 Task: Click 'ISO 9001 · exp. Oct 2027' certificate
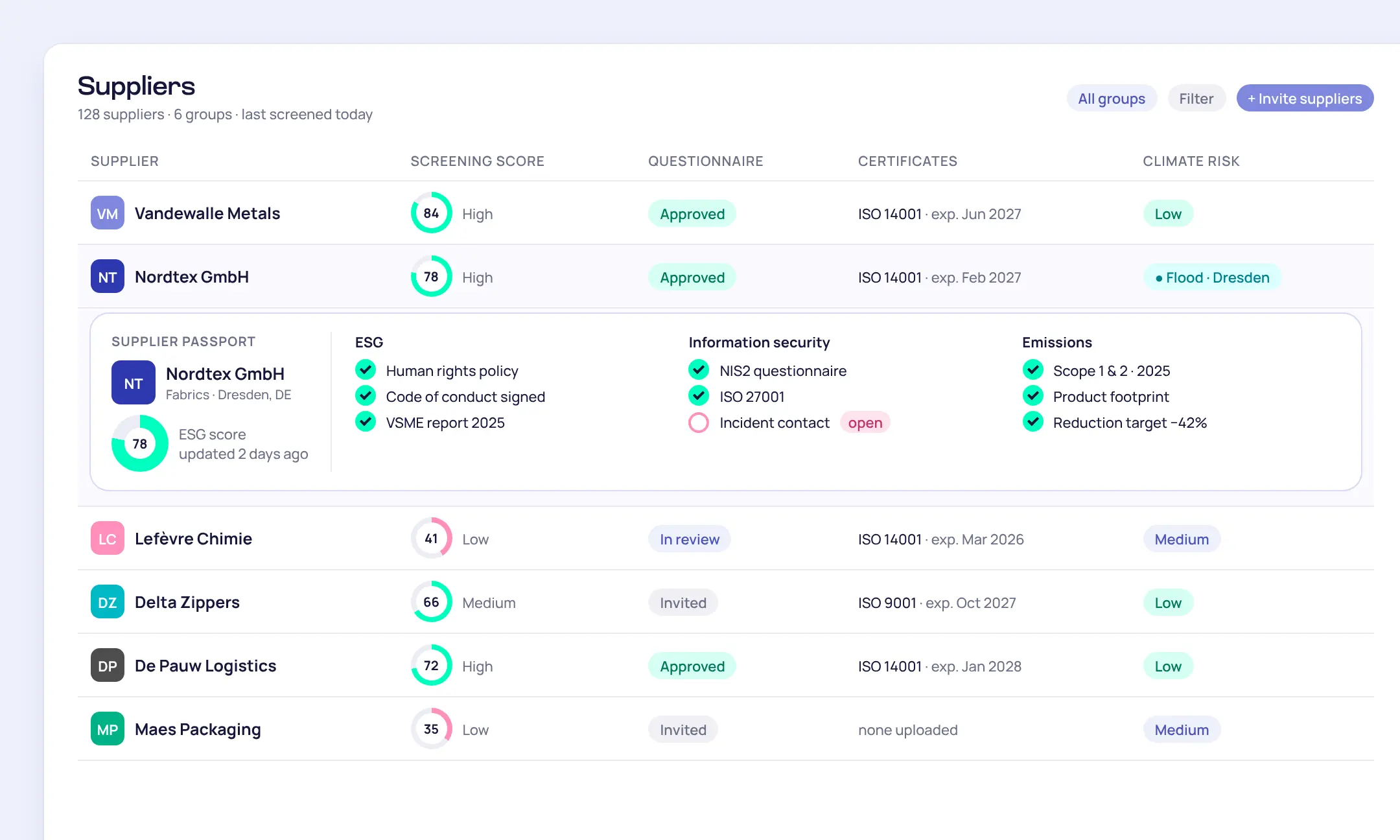937,603
